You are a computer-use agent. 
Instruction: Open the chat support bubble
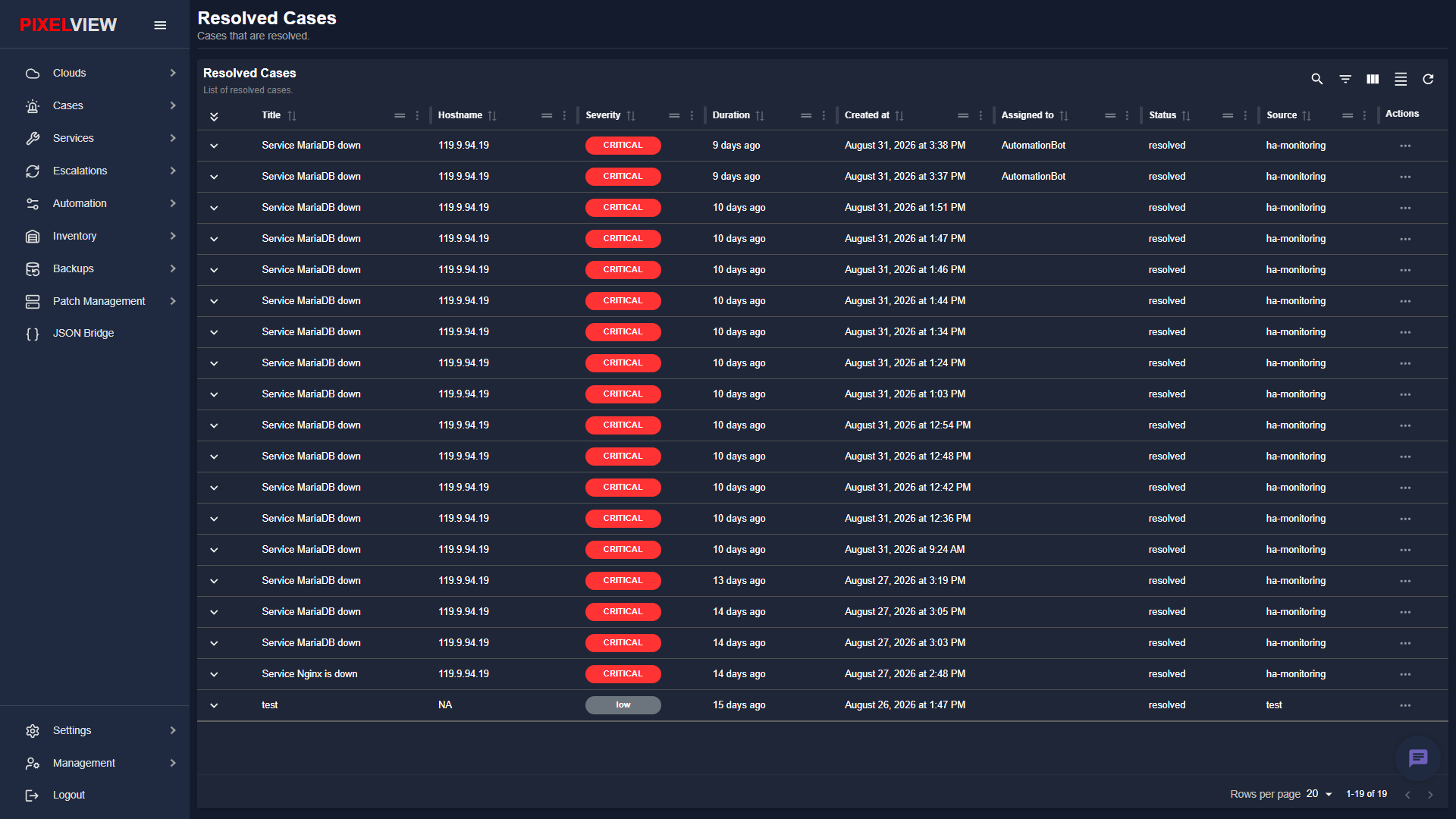1418,758
